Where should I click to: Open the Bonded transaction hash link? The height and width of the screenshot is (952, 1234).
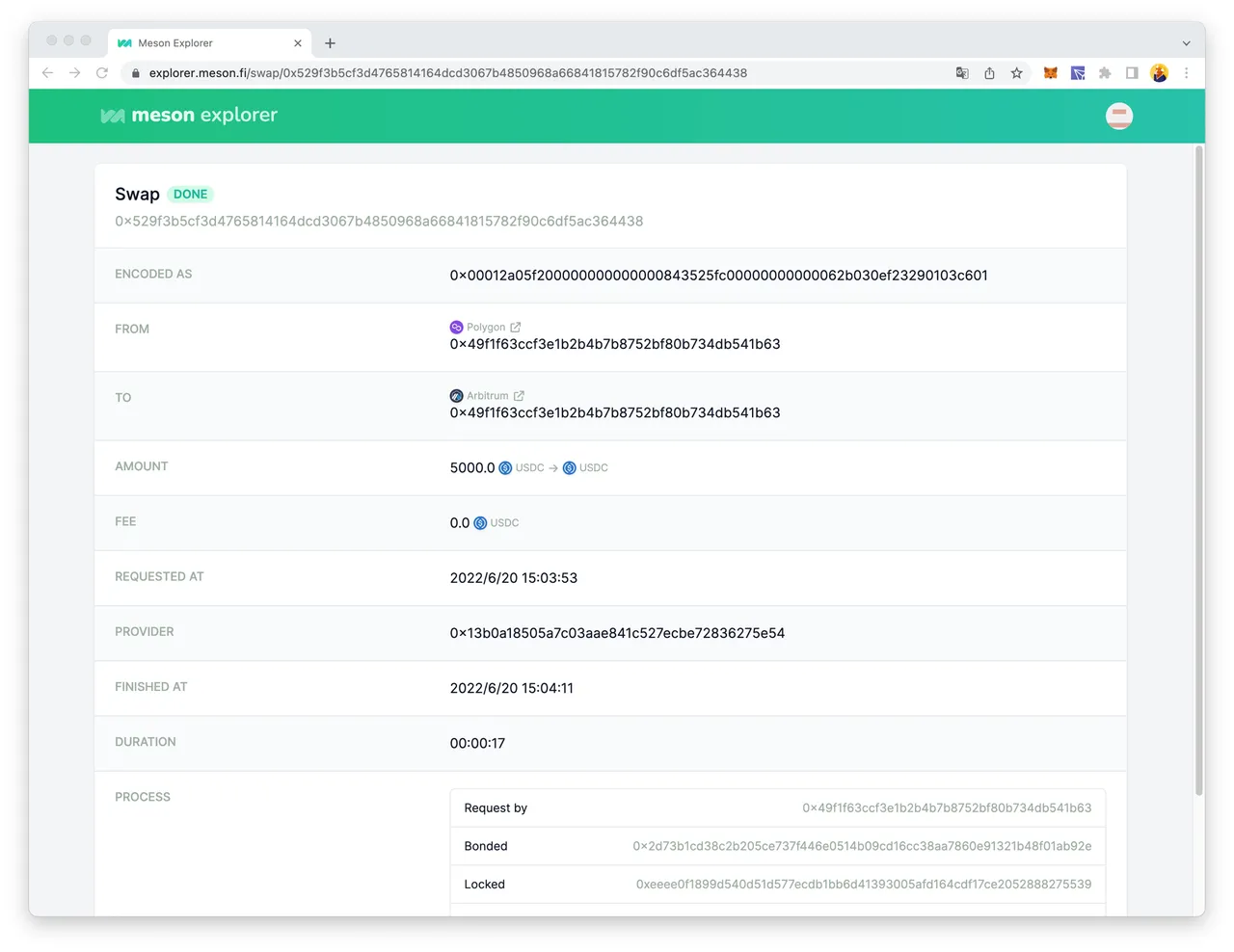862,846
